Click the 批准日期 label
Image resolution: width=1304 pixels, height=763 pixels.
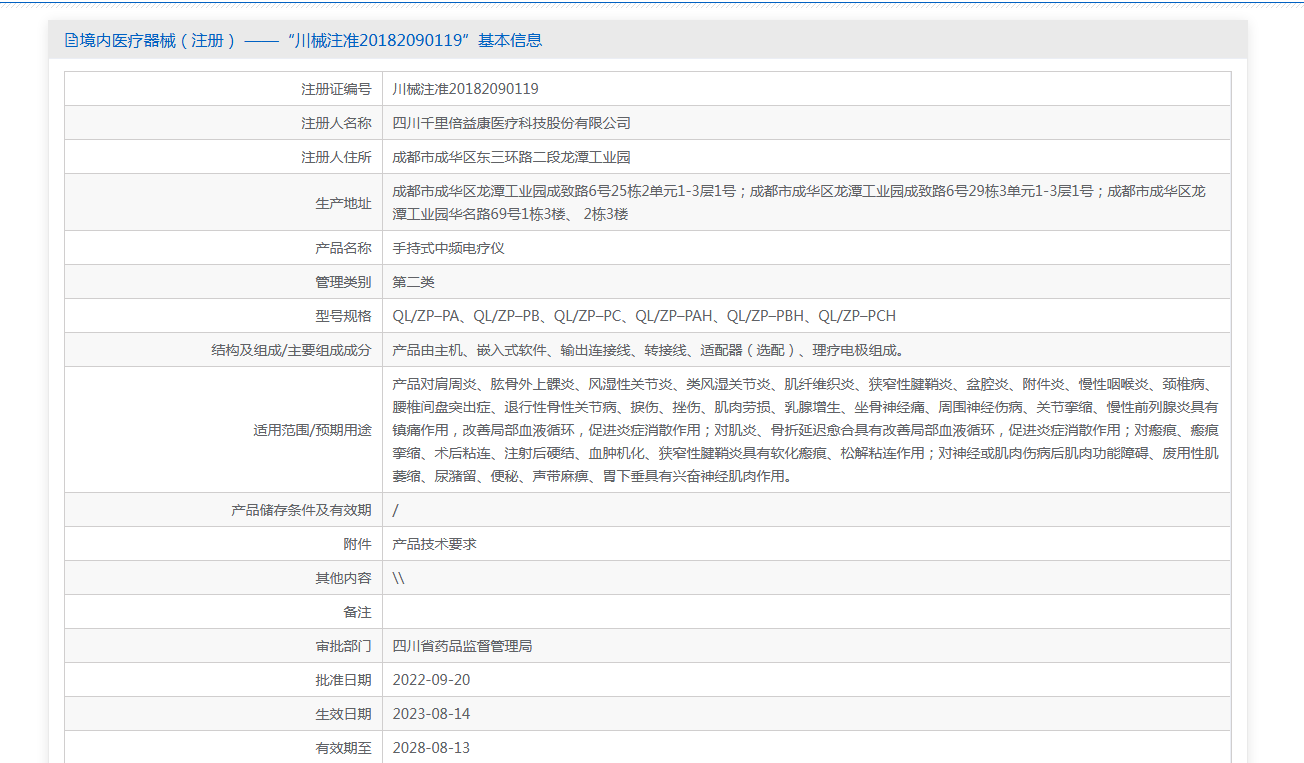tap(343, 680)
